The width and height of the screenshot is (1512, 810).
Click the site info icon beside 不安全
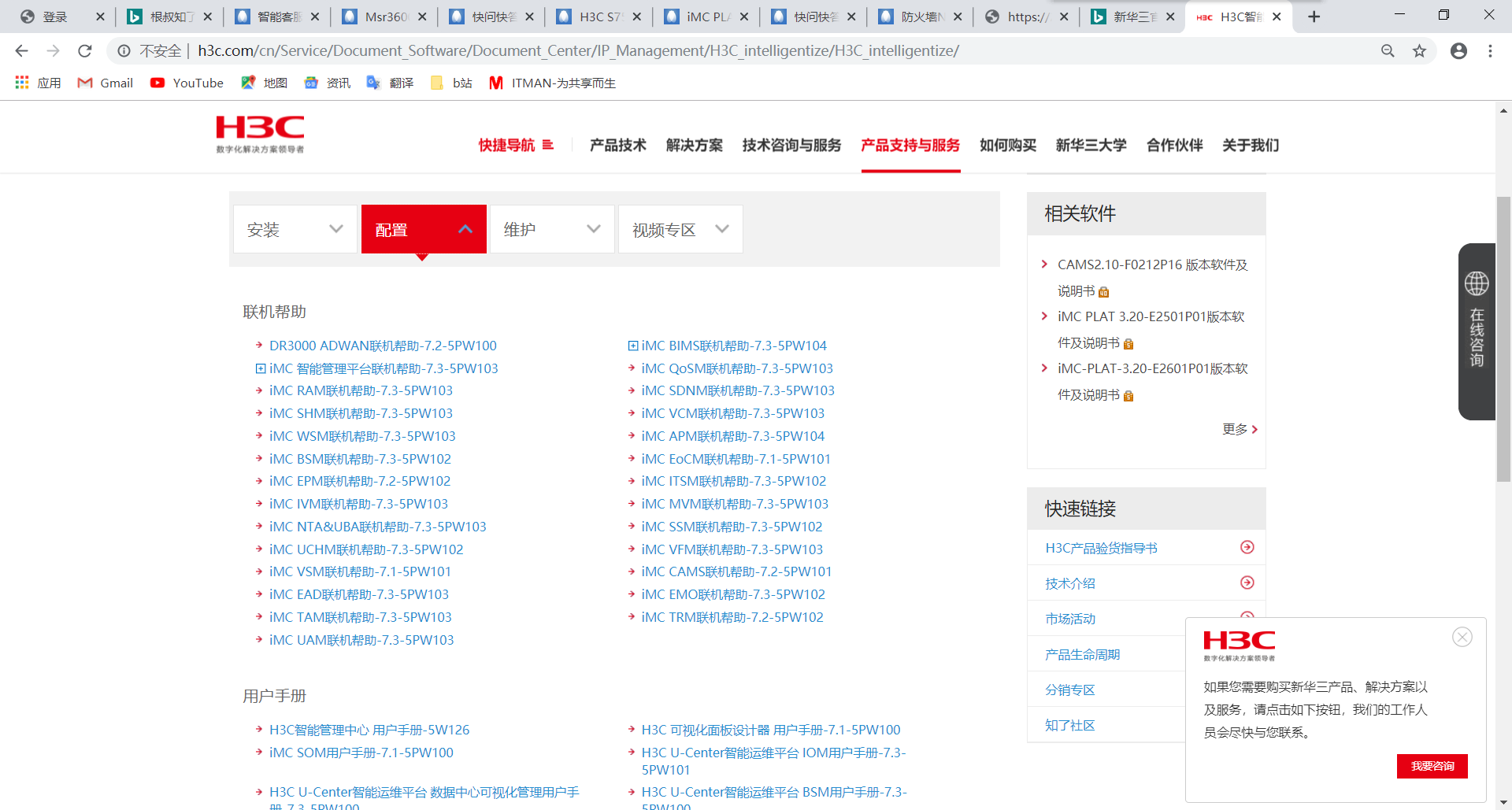(124, 51)
